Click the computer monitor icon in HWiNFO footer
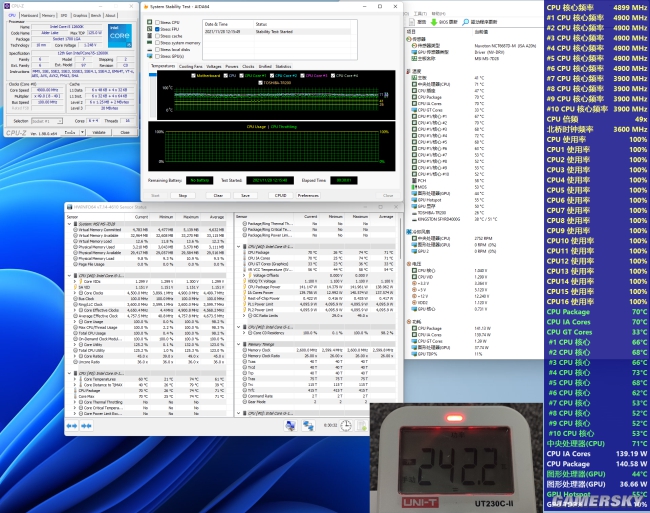This screenshot has width=650, height=513. pyautogui.click(x=291, y=425)
